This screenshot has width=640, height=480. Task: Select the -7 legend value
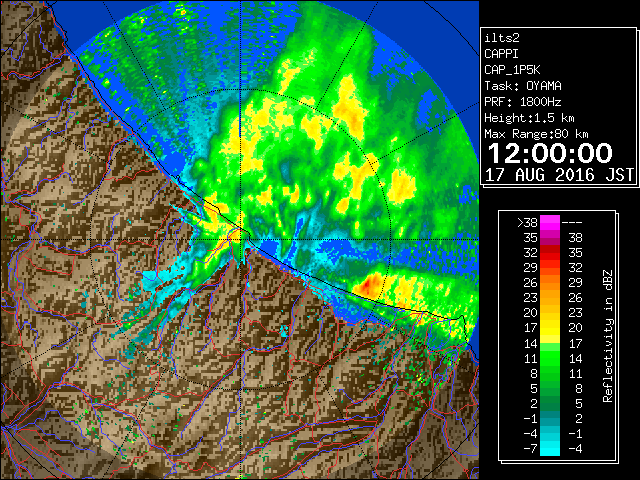[530, 449]
